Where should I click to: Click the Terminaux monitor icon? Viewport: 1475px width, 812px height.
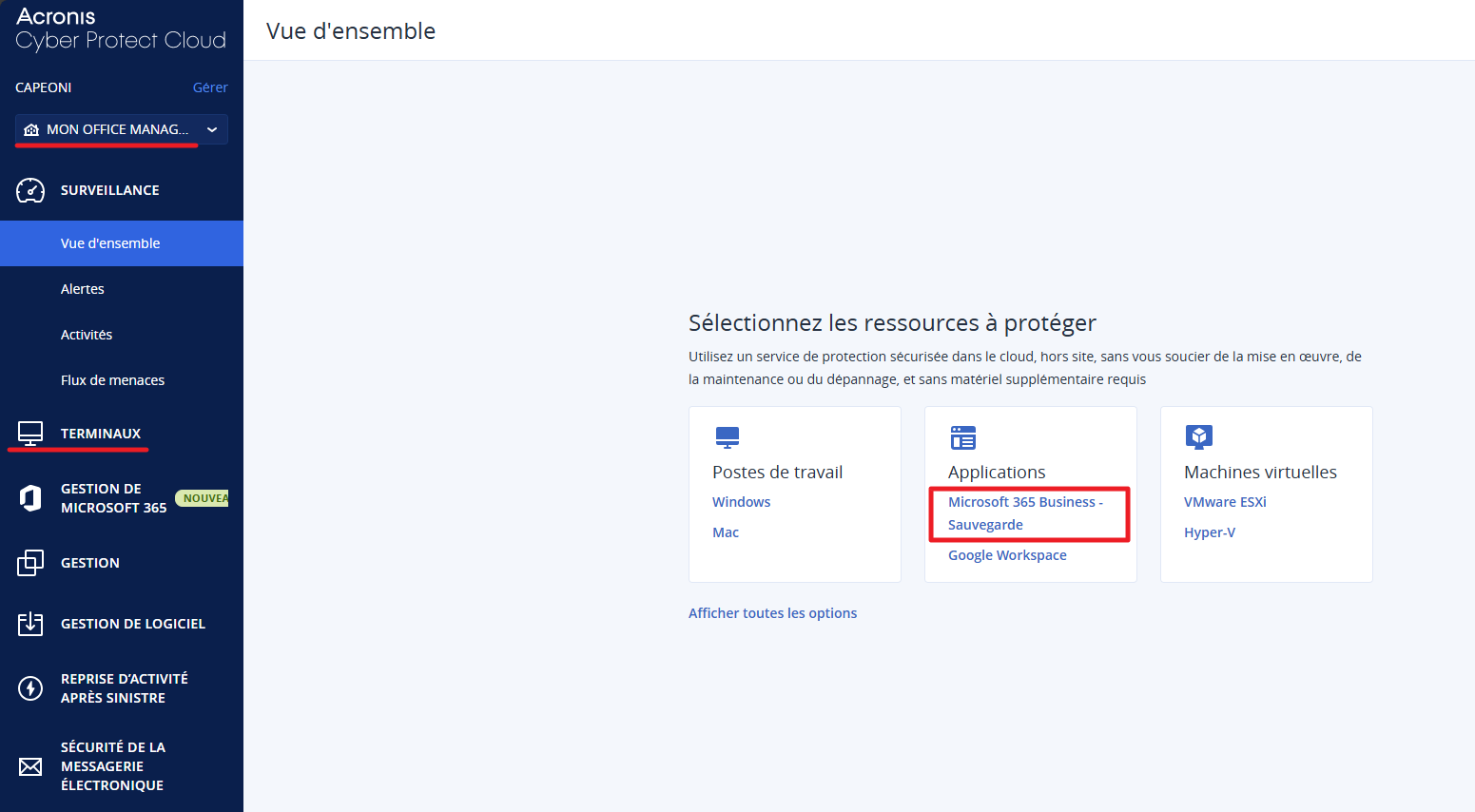[30, 434]
